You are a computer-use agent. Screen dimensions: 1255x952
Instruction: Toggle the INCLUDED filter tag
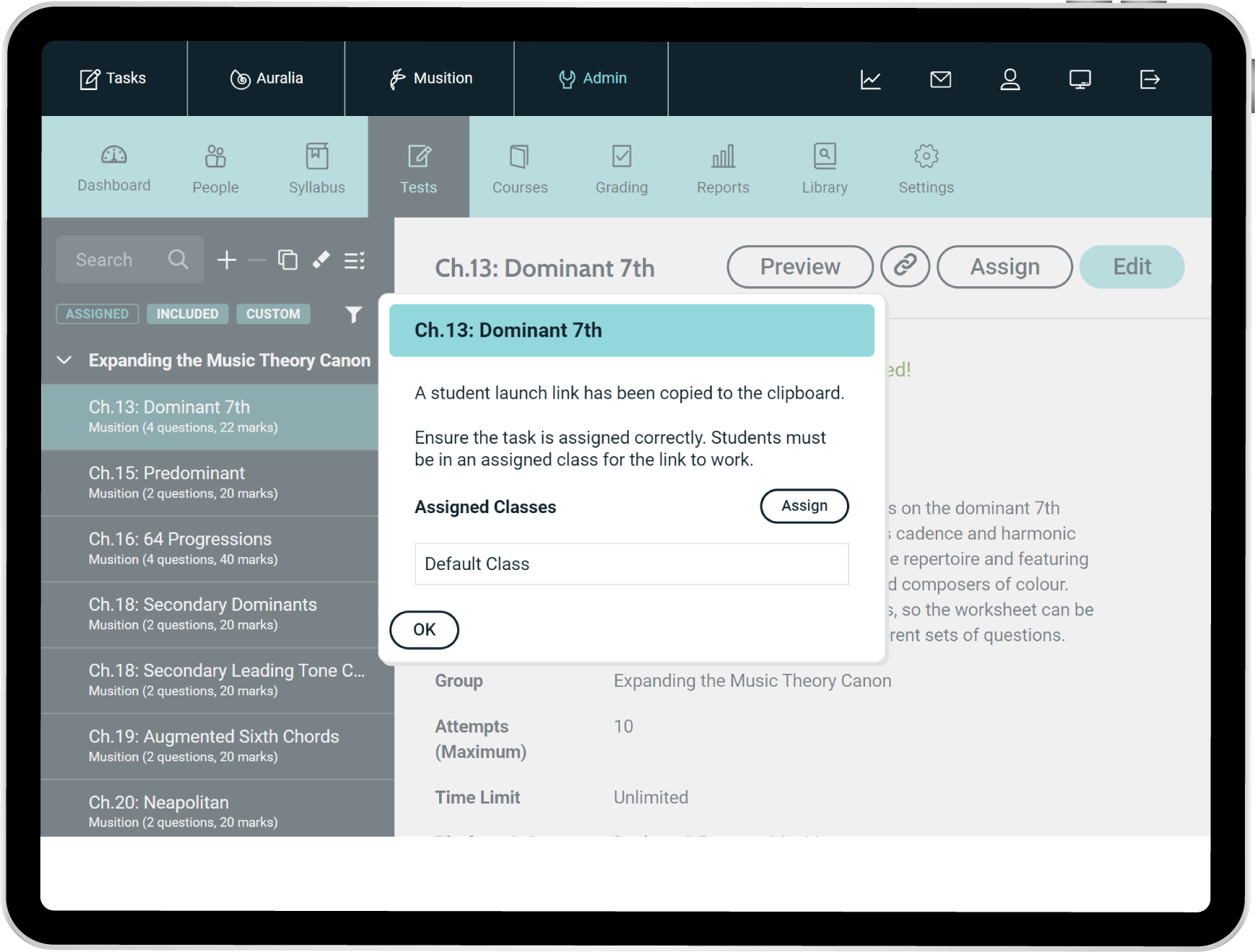click(187, 314)
